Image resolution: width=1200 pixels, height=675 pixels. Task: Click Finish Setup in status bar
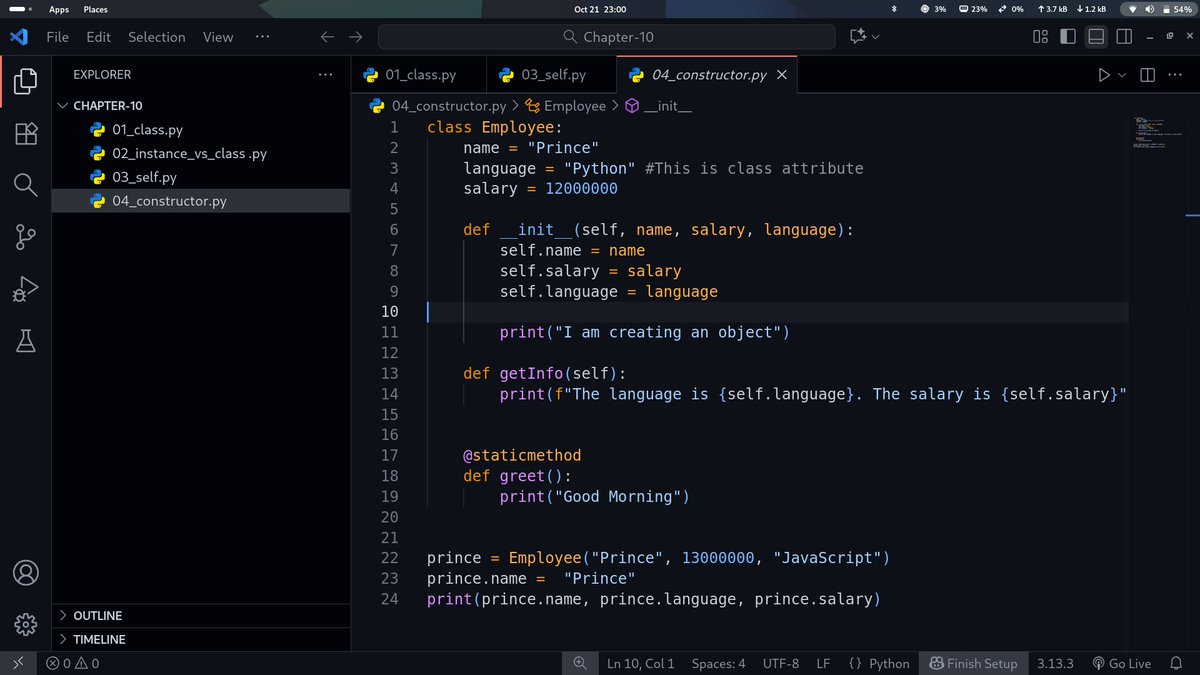[x=973, y=663]
